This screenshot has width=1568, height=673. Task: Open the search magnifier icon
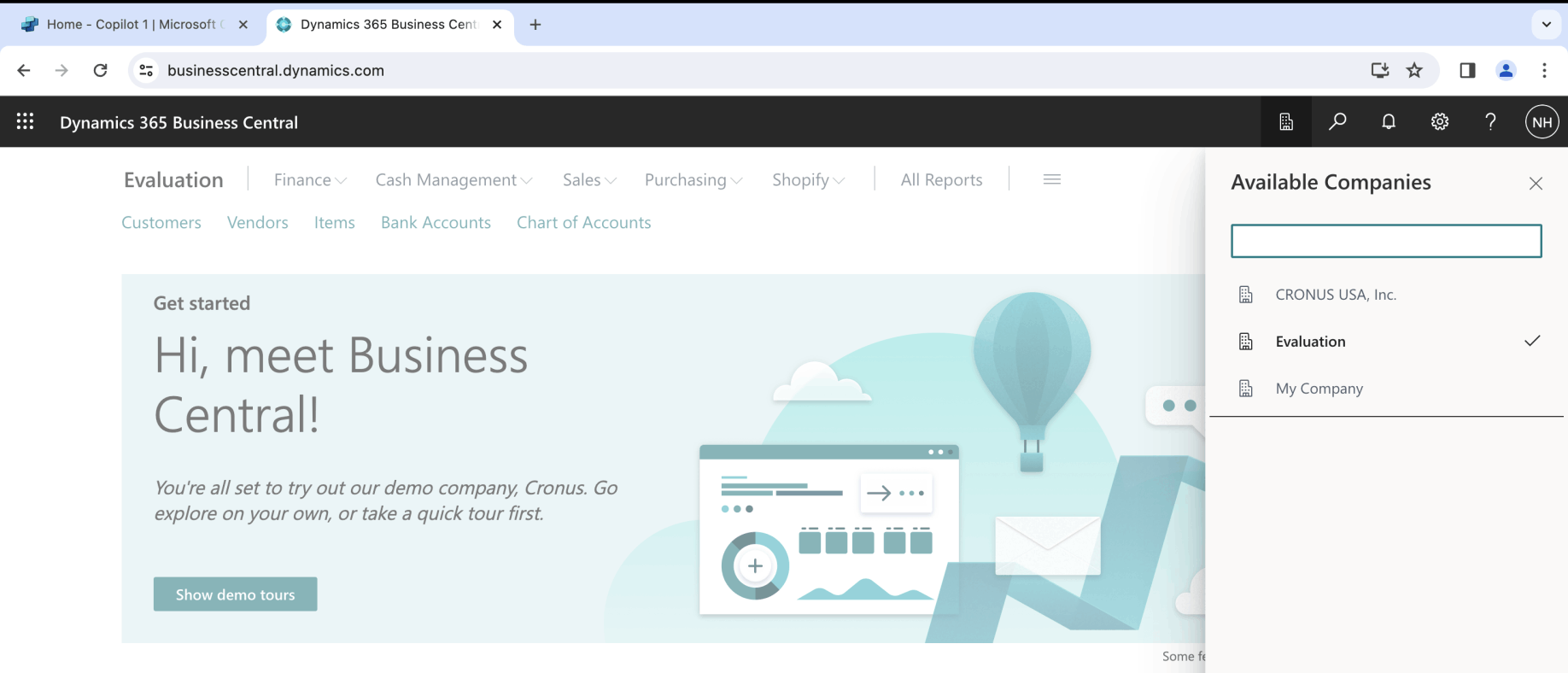coord(1337,122)
